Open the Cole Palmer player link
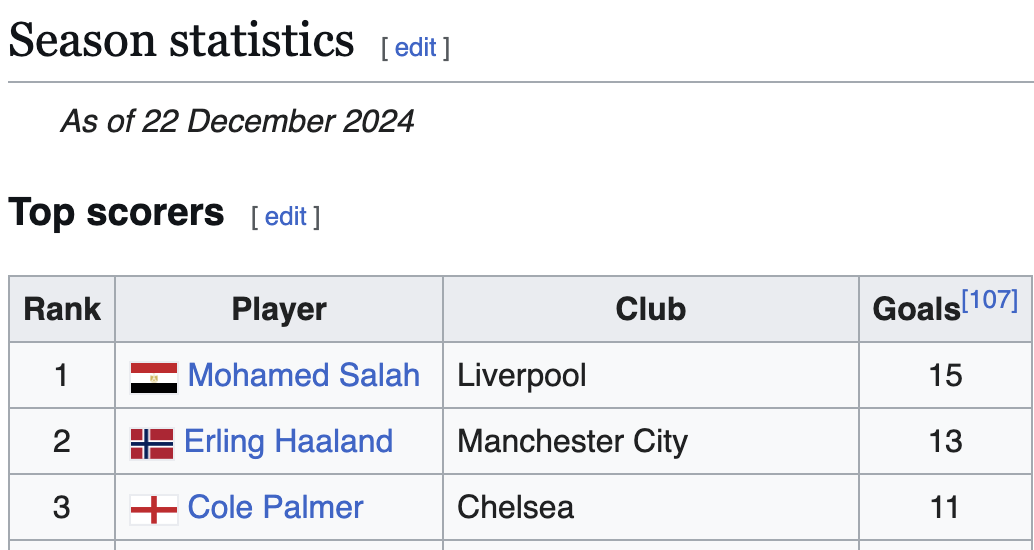 point(275,507)
